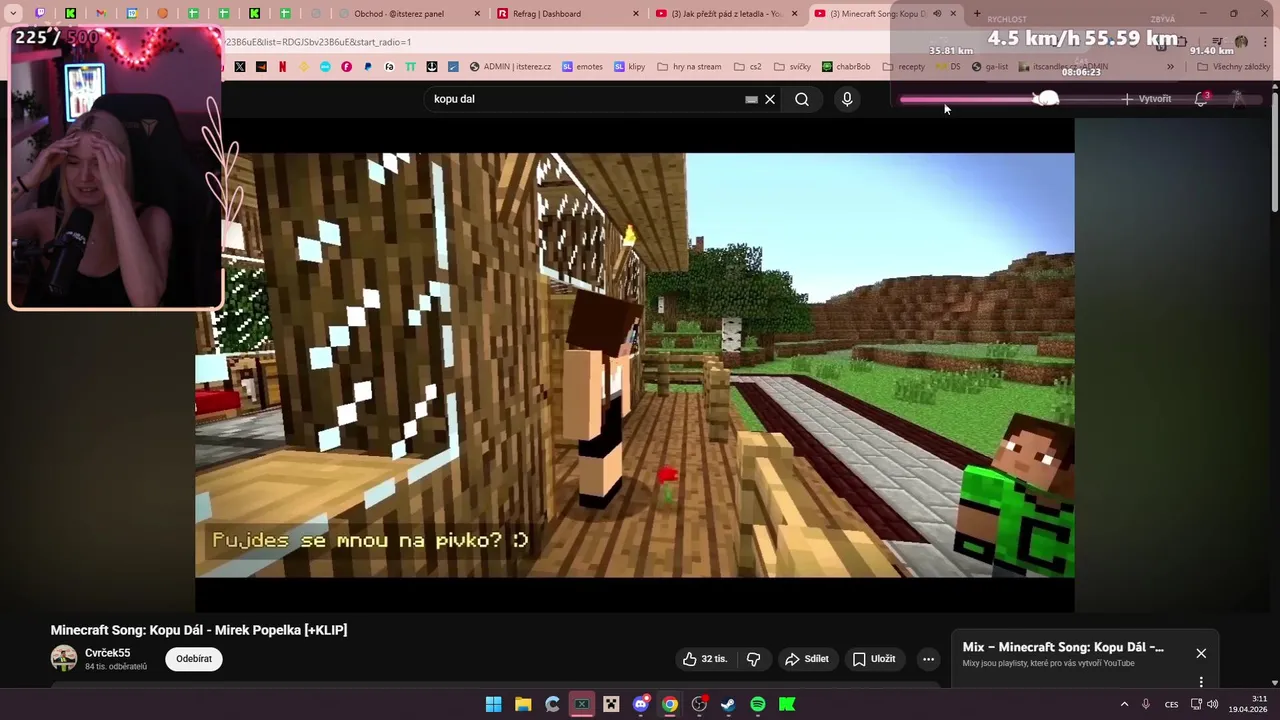Save the video with Uložit
Screen dimensions: 1280x720
874,659
